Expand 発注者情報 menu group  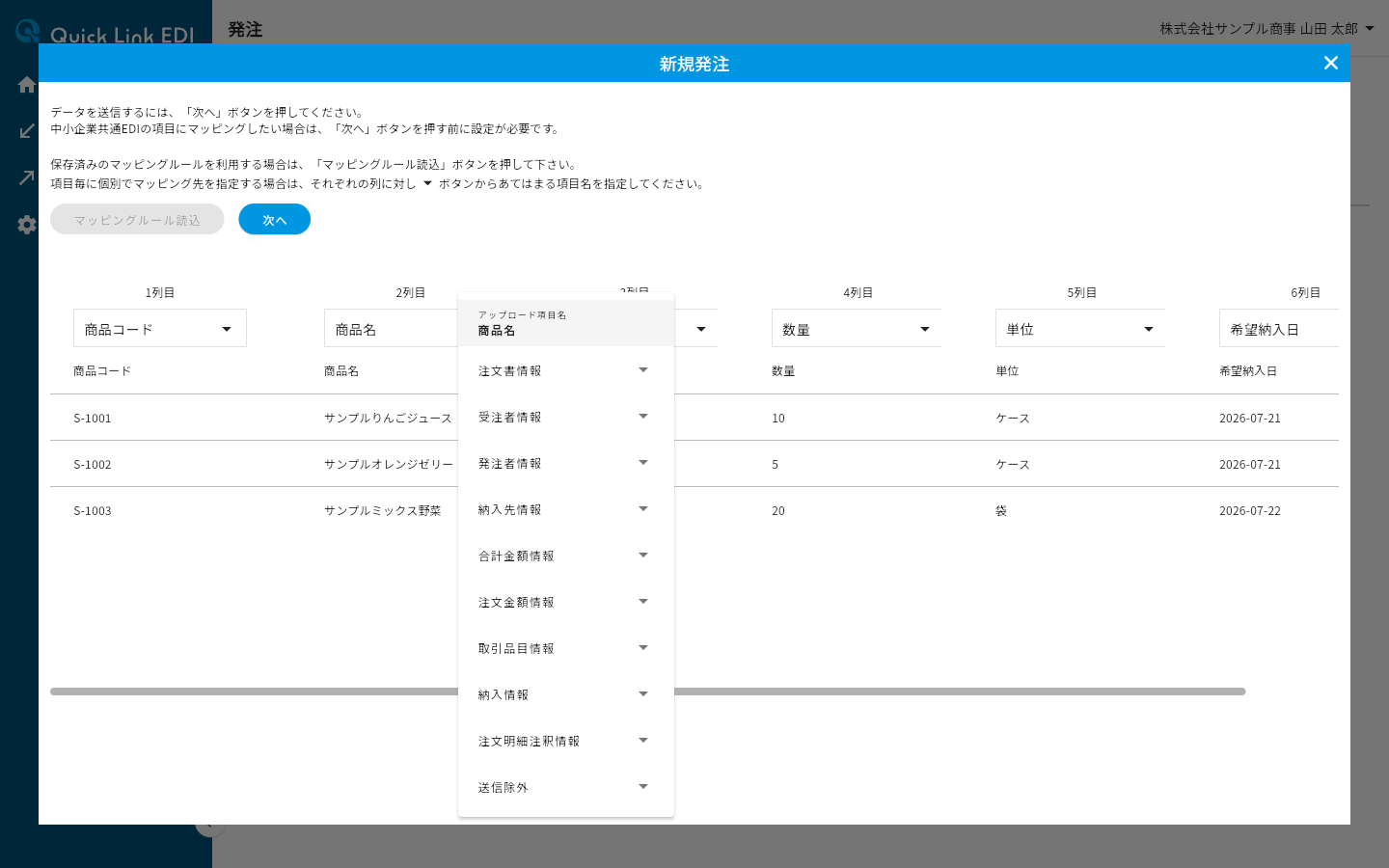[566, 463]
